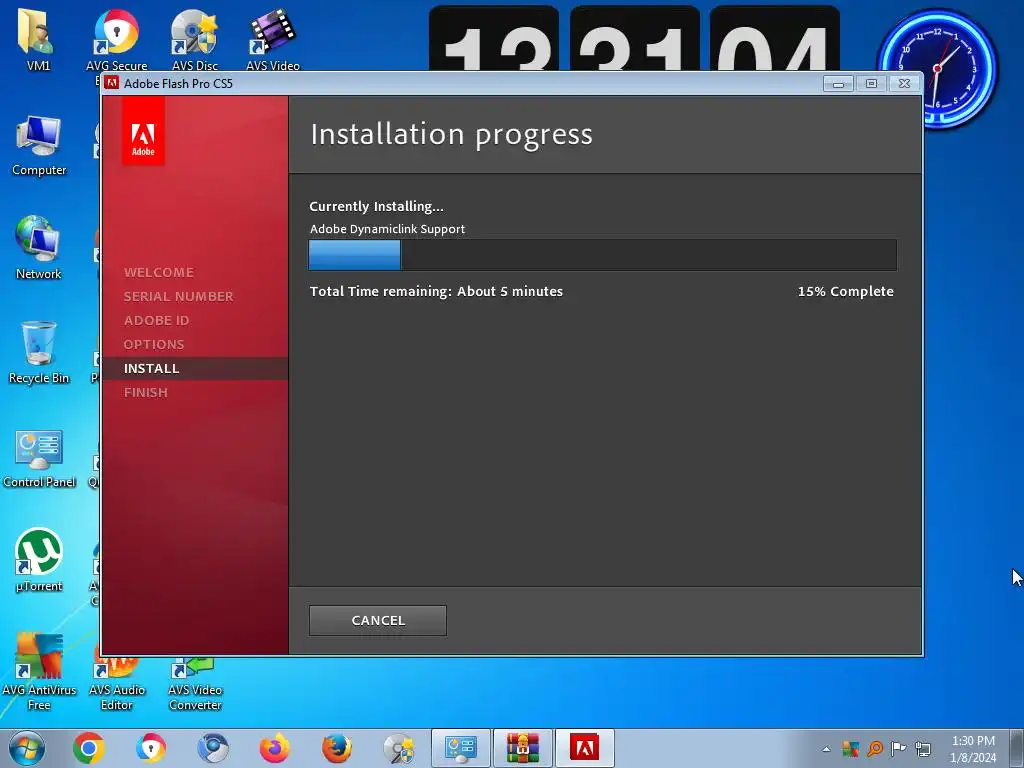The image size is (1024, 768).
Task: Open the disc shield taskbar icon
Action: coord(399,748)
